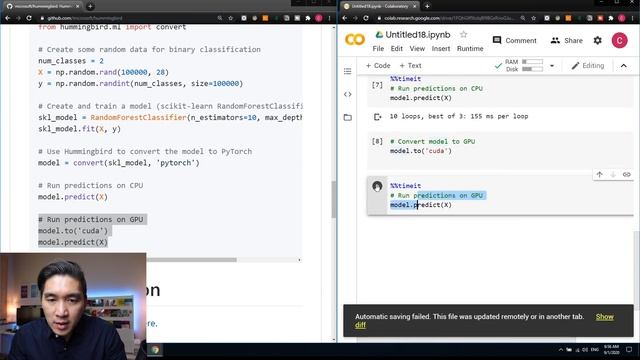This screenshot has height=360, width=640.
Task: Open the Runtime menu in Colab
Action: coord(470,49)
